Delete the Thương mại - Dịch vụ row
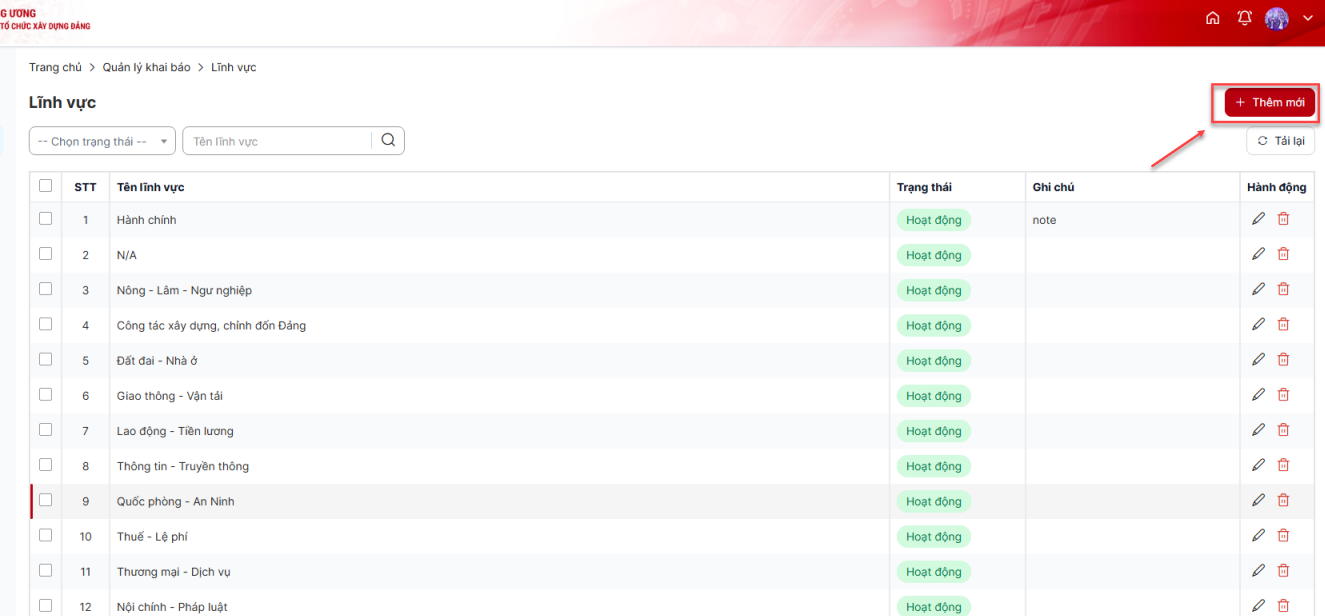1325x616 pixels. click(1283, 570)
